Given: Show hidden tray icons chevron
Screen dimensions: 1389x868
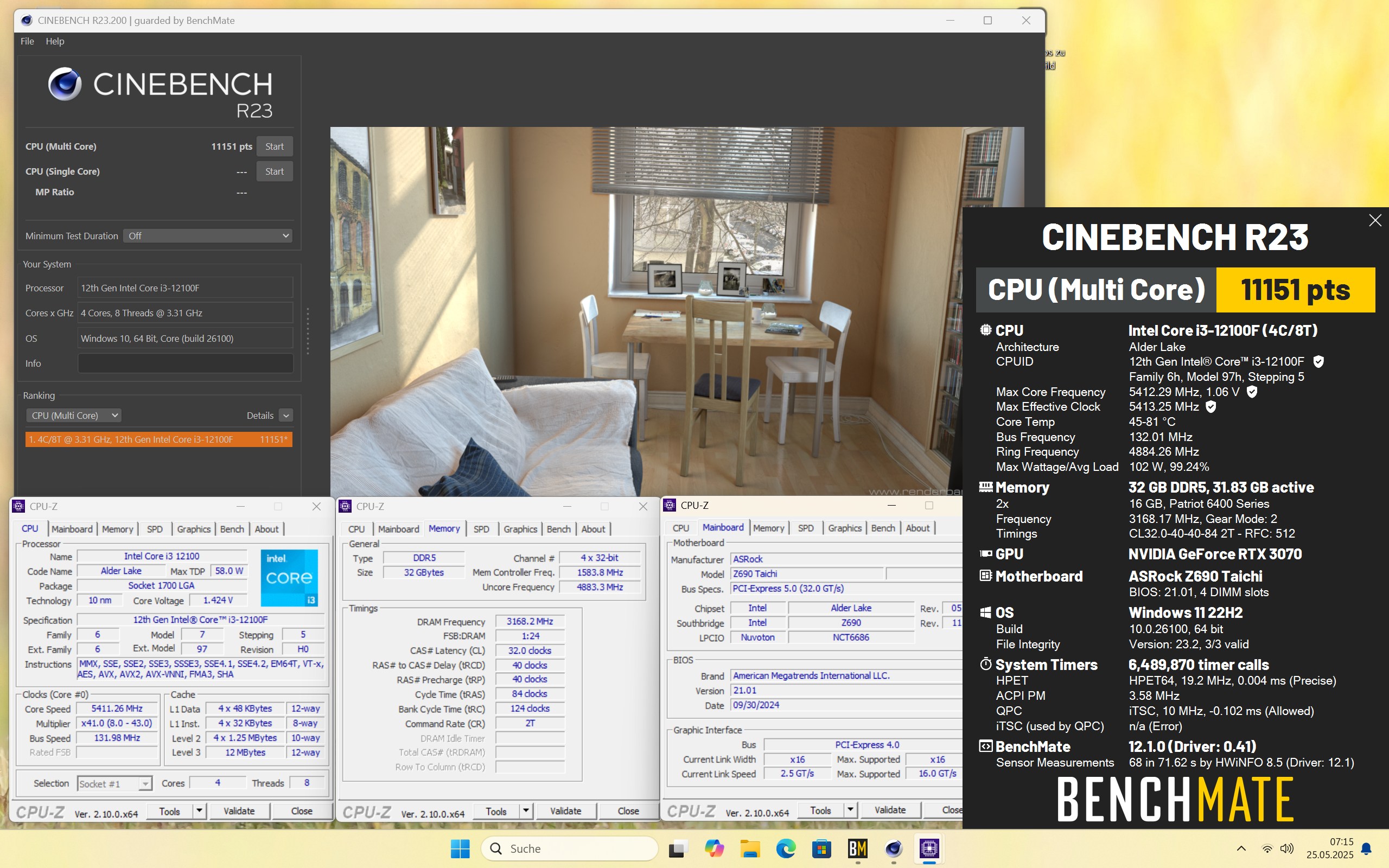Looking at the screenshot, I should pyautogui.click(x=1241, y=848).
